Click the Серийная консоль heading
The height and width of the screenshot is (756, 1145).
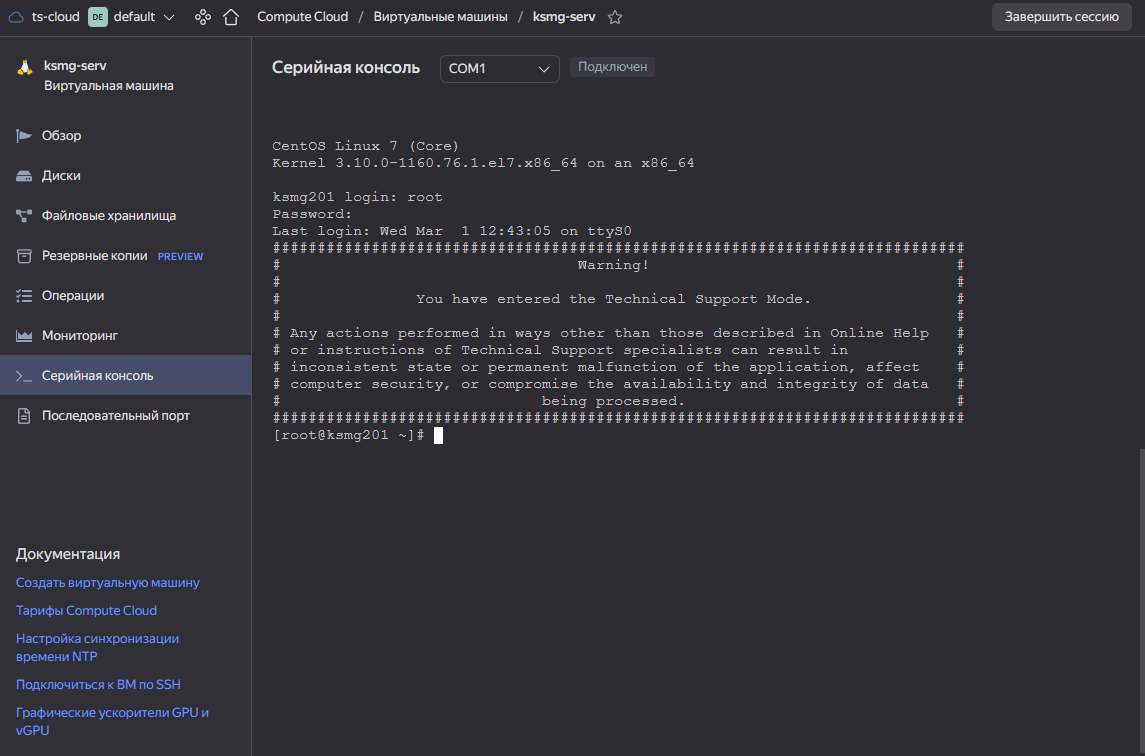click(345, 67)
